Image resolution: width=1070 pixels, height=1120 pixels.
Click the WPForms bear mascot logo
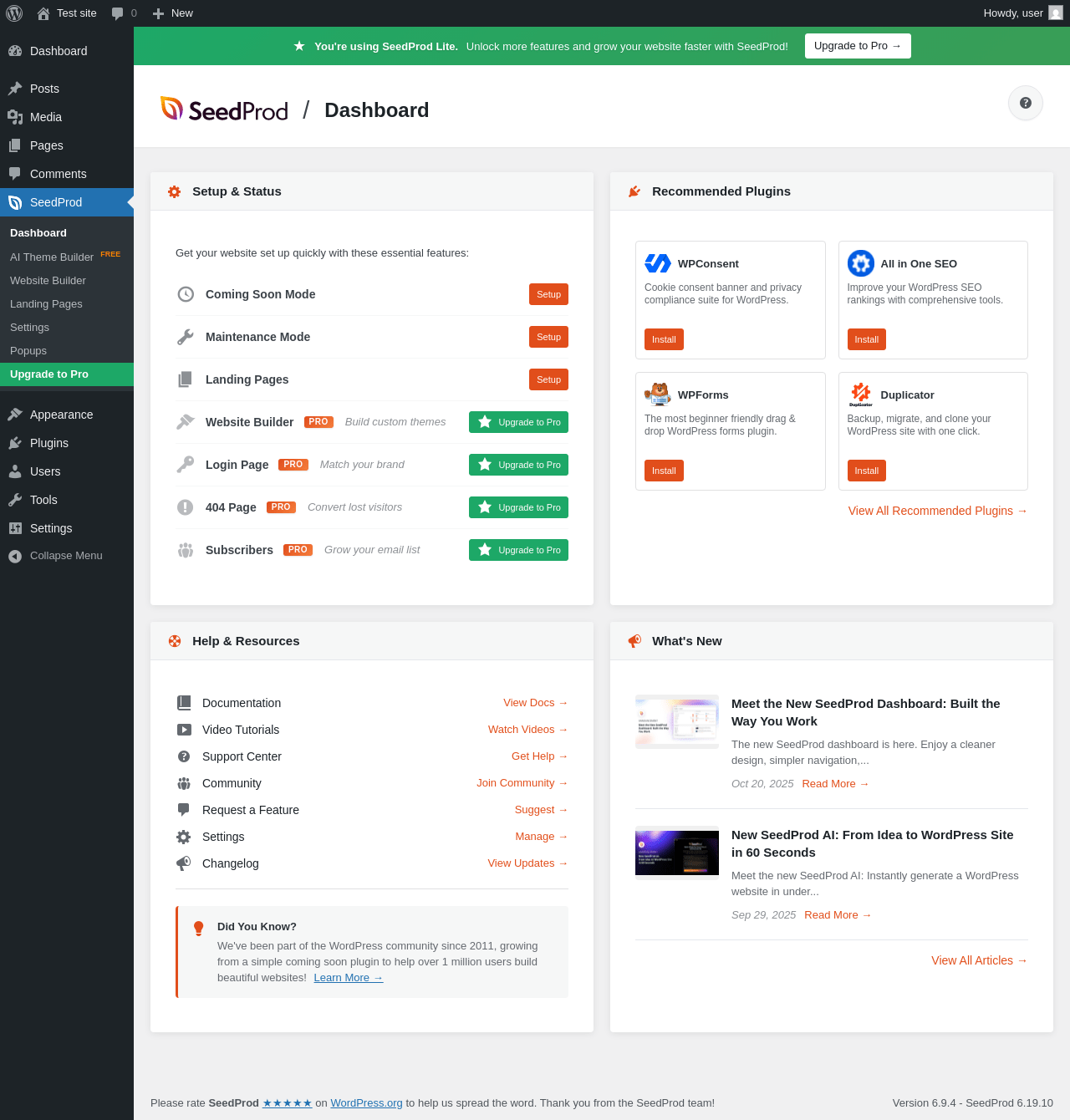658,394
